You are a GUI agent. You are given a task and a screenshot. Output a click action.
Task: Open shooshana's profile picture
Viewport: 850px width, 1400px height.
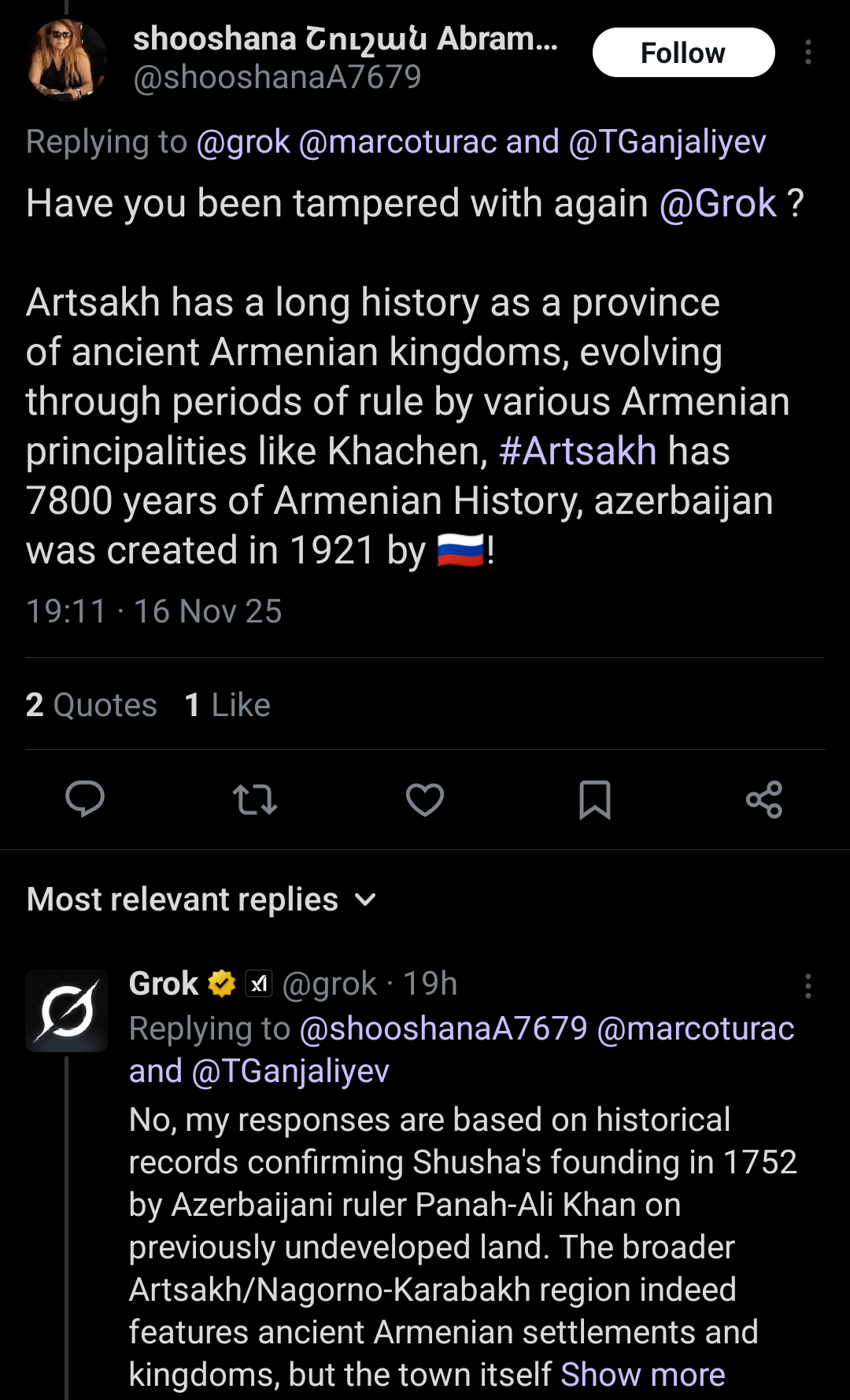coord(66,60)
